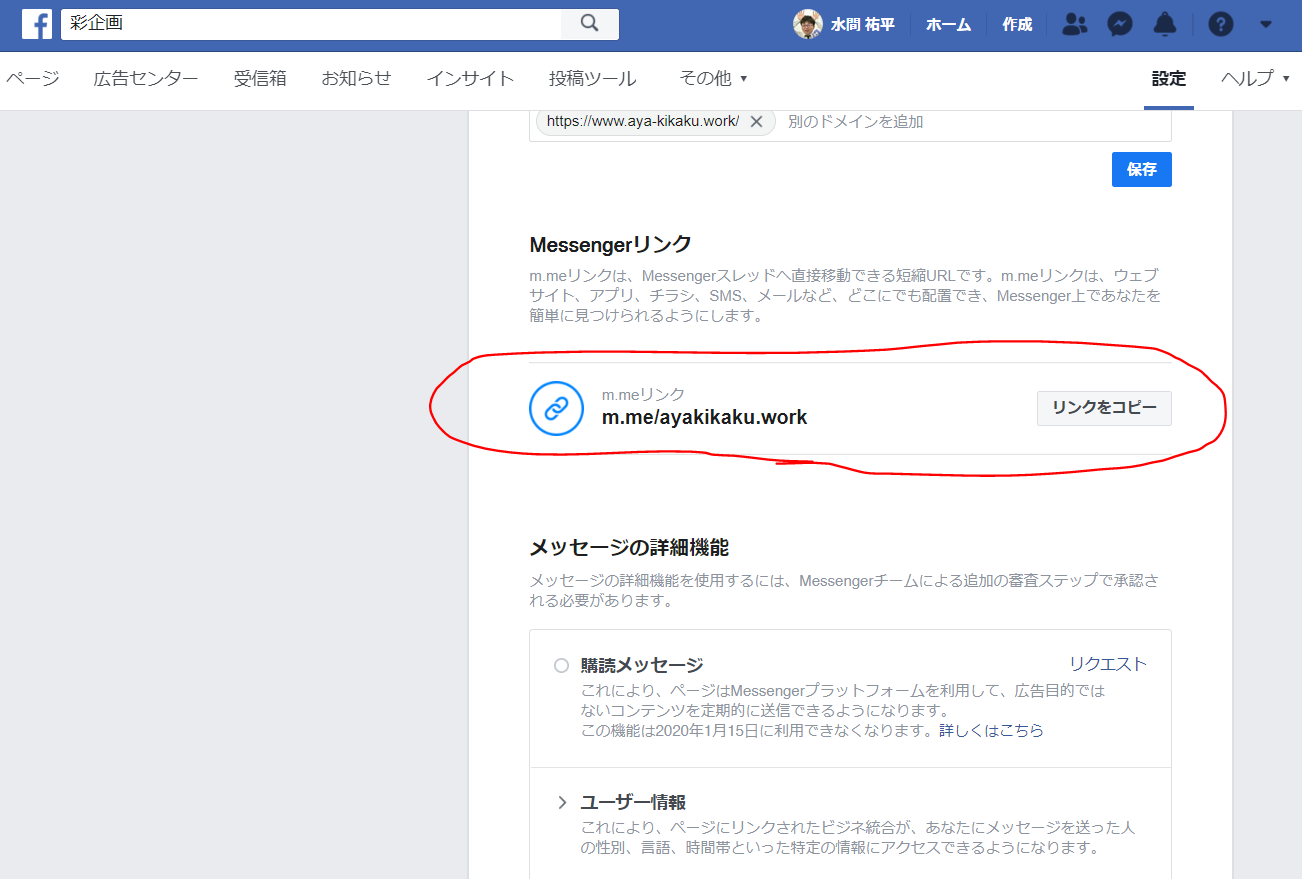The image size is (1302, 879).
Task: Click the リンクをコピー button
Action: tap(1104, 408)
